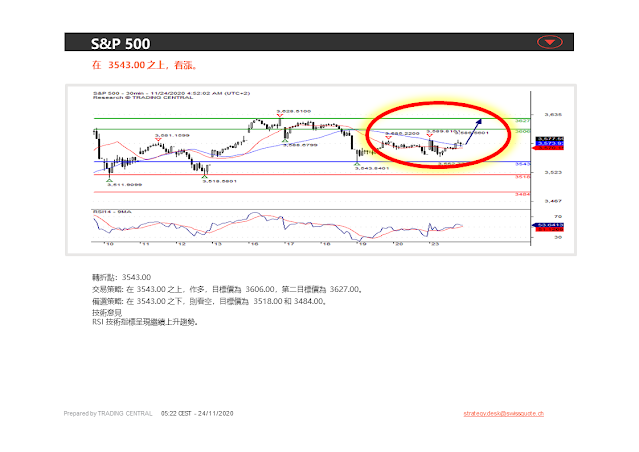The height and width of the screenshot is (452, 639).
Task: Click the 3,628 high price annotation
Action: [293, 111]
